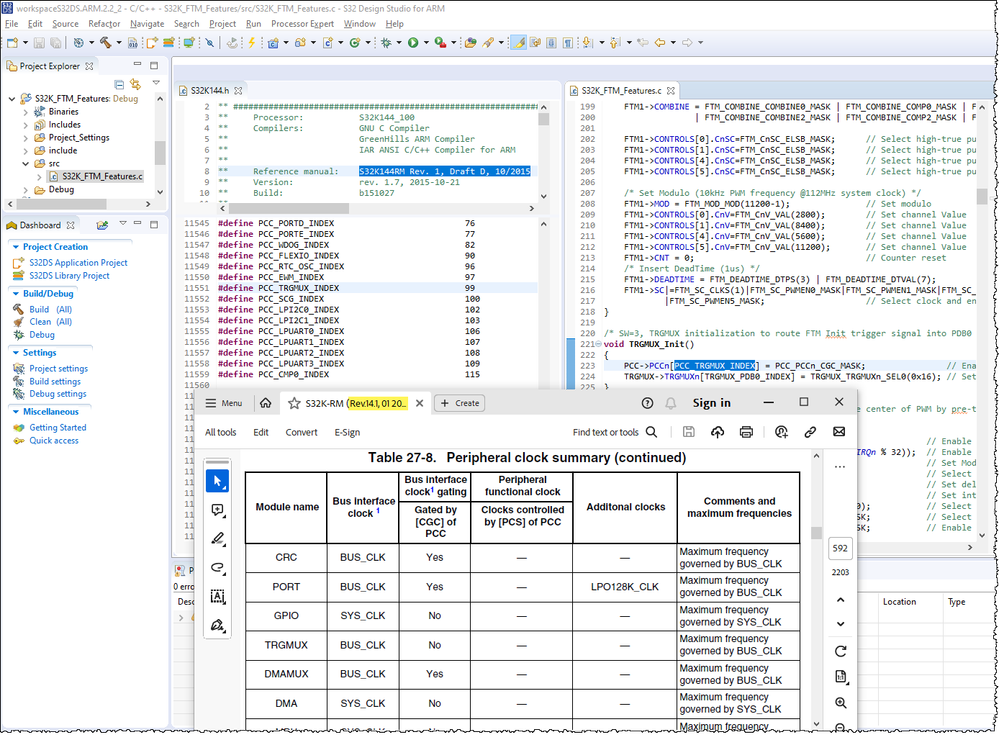Click the PDF viewer vertical scrollbar thumb
The image size is (999, 735).
(816, 534)
